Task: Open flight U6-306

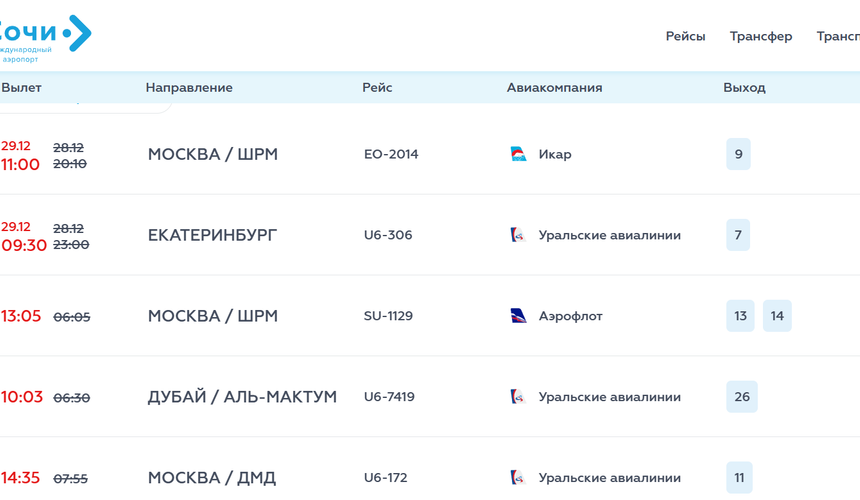Action: [x=388, y=235]
